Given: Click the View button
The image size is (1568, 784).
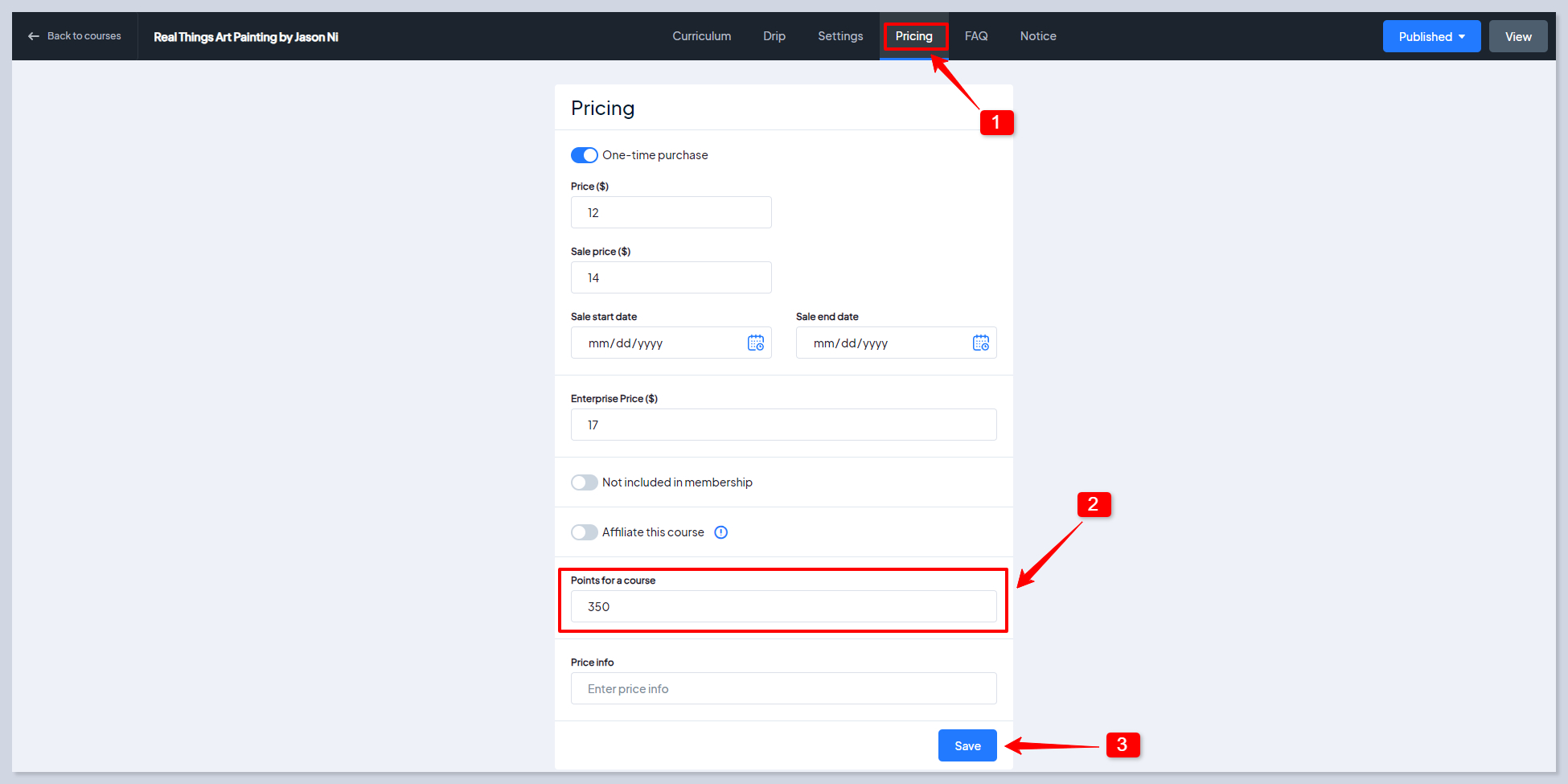Looking at the screenshot, I should click(x=1517, y=37).
